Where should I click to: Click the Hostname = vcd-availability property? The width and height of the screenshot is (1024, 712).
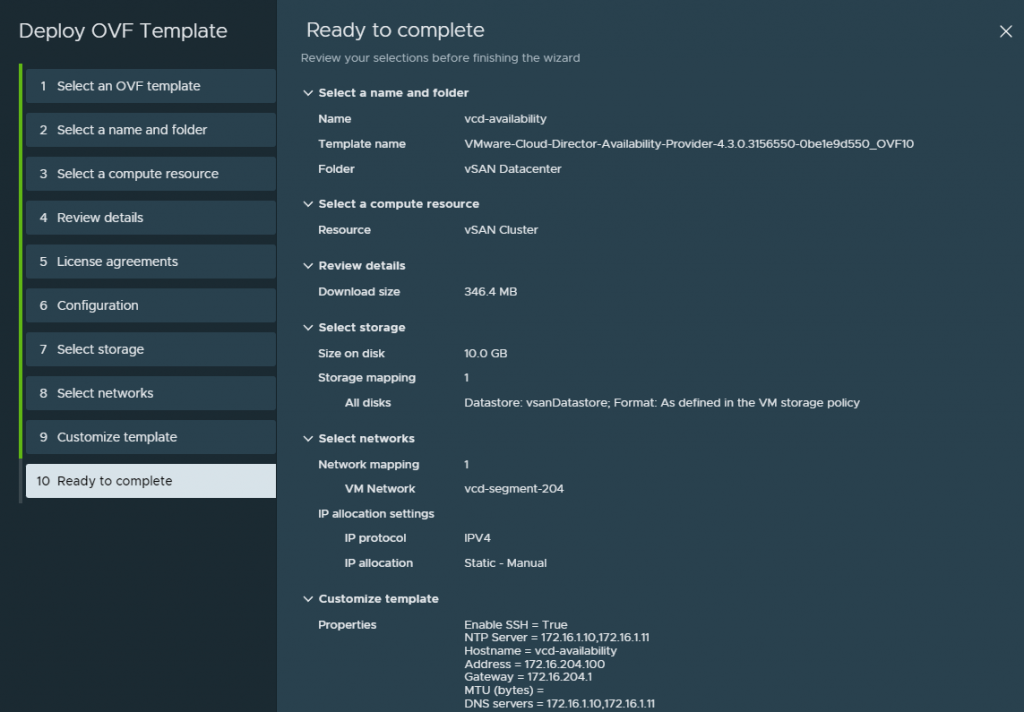[x=540, y=651]
